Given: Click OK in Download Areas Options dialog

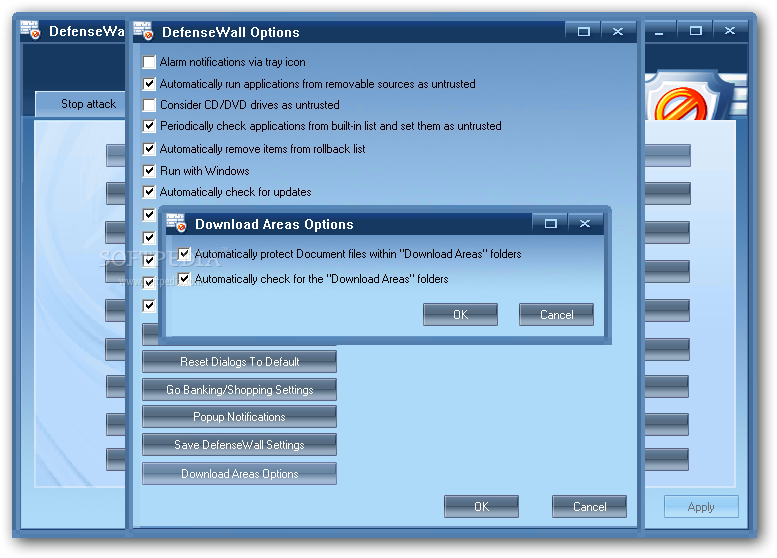Looking at the screenshot, I should click(460, 315).
